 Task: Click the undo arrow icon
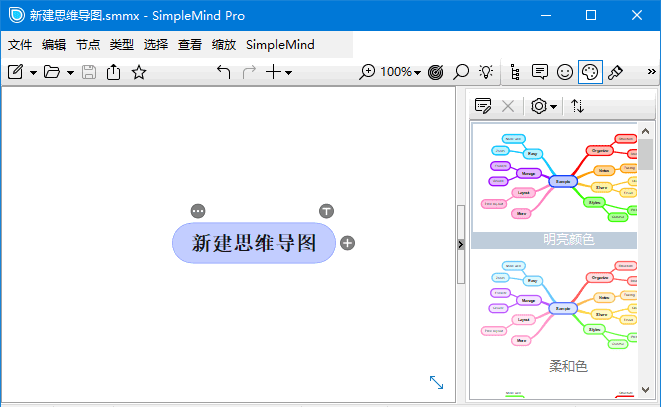[x=223, y=72]
